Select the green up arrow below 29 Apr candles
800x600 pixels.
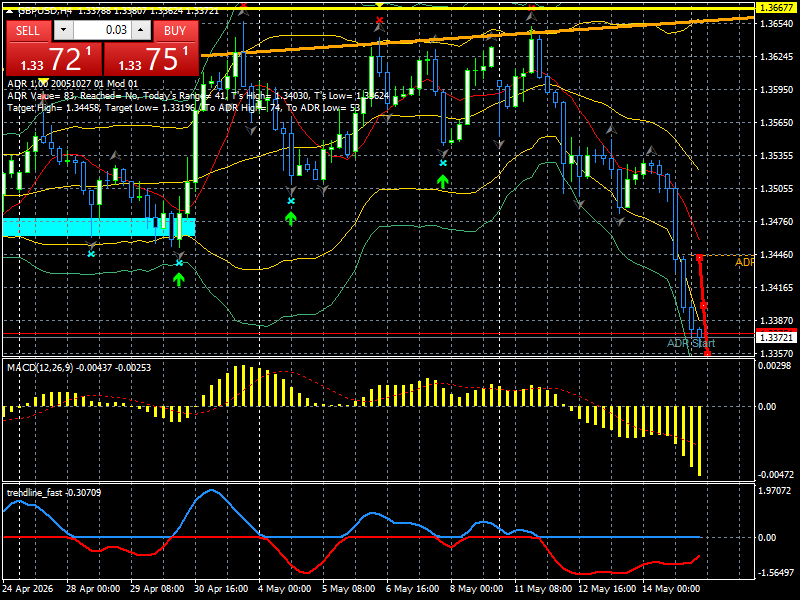click(x=179, y=279)
